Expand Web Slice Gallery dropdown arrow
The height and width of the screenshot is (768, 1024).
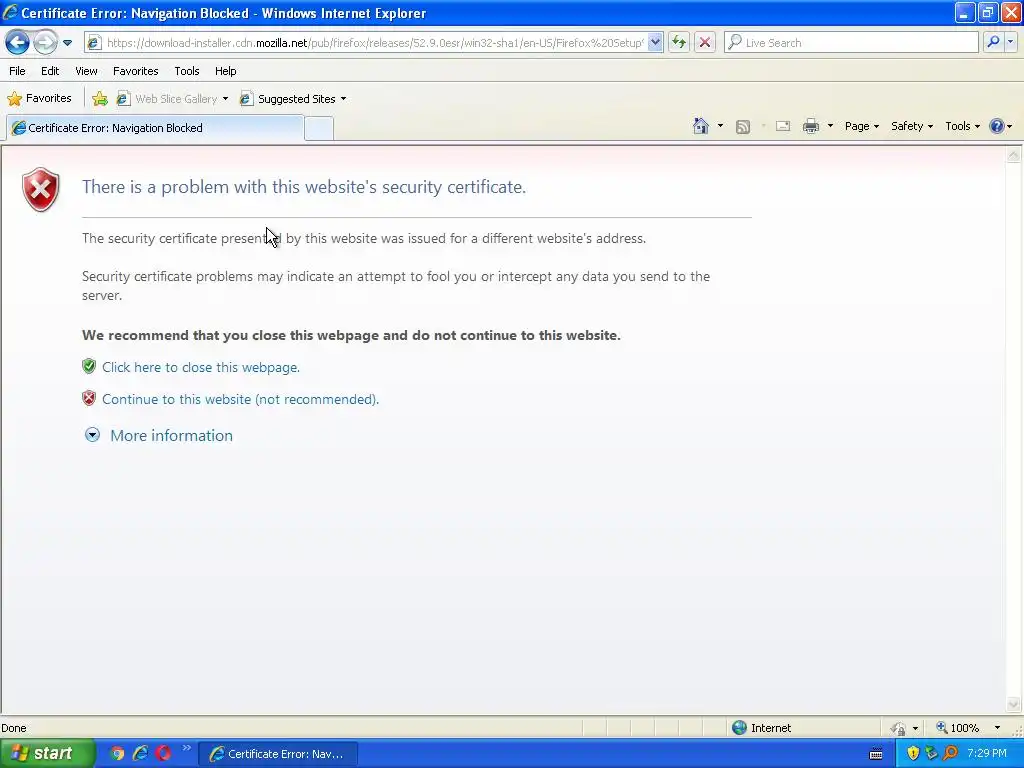[225, 99]
